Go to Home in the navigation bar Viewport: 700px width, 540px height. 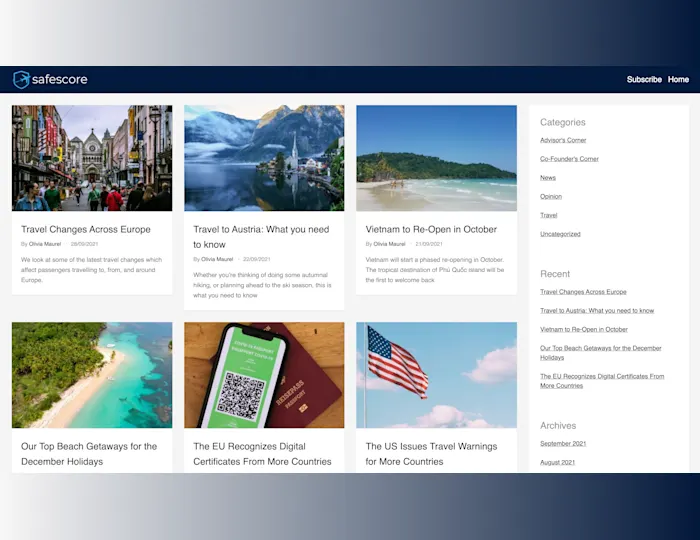pyautogui.click(x=678, y=79)
